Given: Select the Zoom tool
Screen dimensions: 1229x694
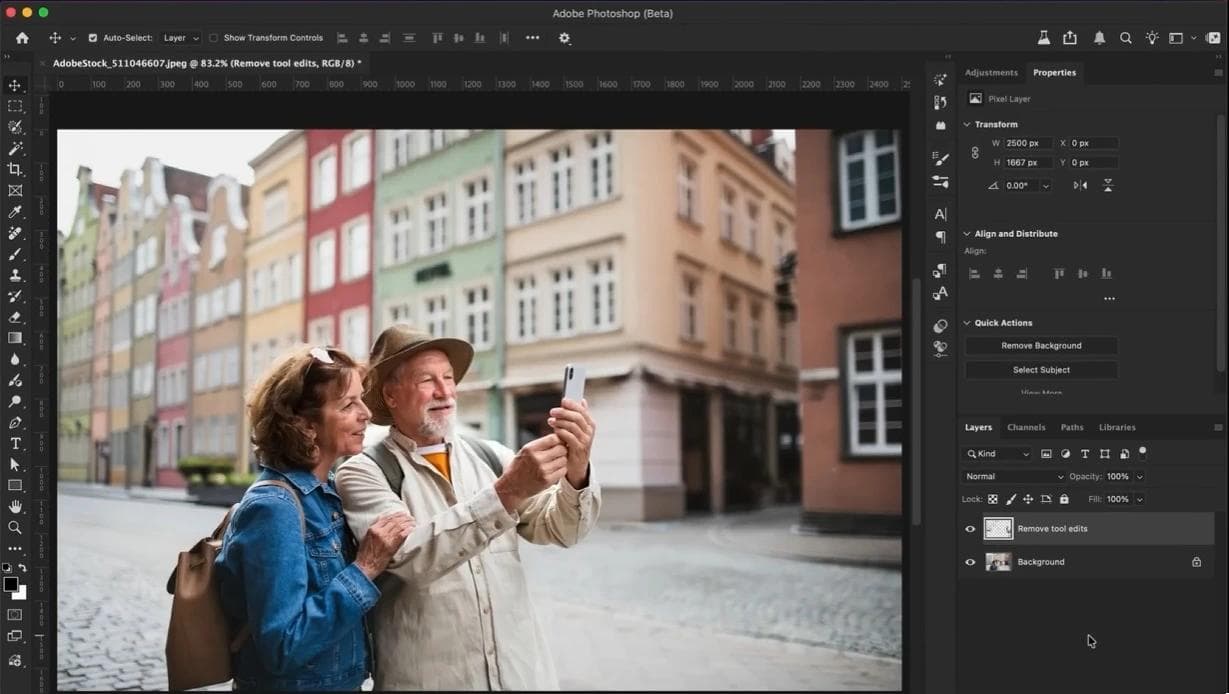Looking at the screenshot, I should (15, 527).
